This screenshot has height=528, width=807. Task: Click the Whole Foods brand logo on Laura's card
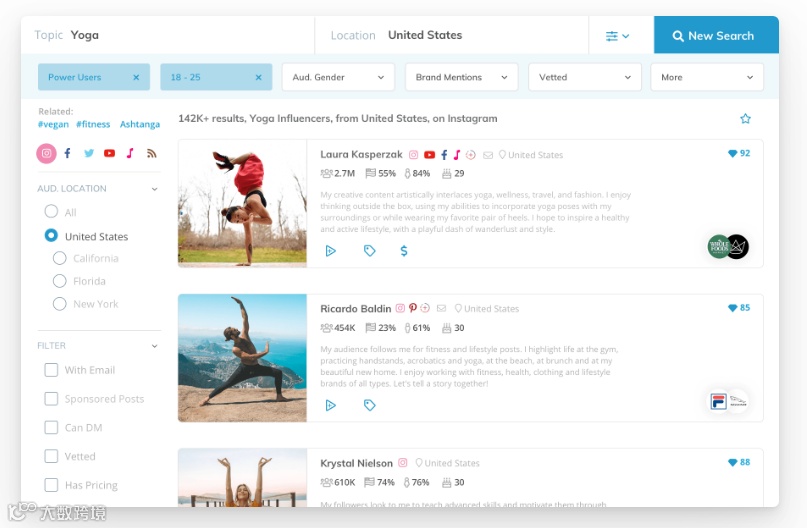click(x=719, y=247)
